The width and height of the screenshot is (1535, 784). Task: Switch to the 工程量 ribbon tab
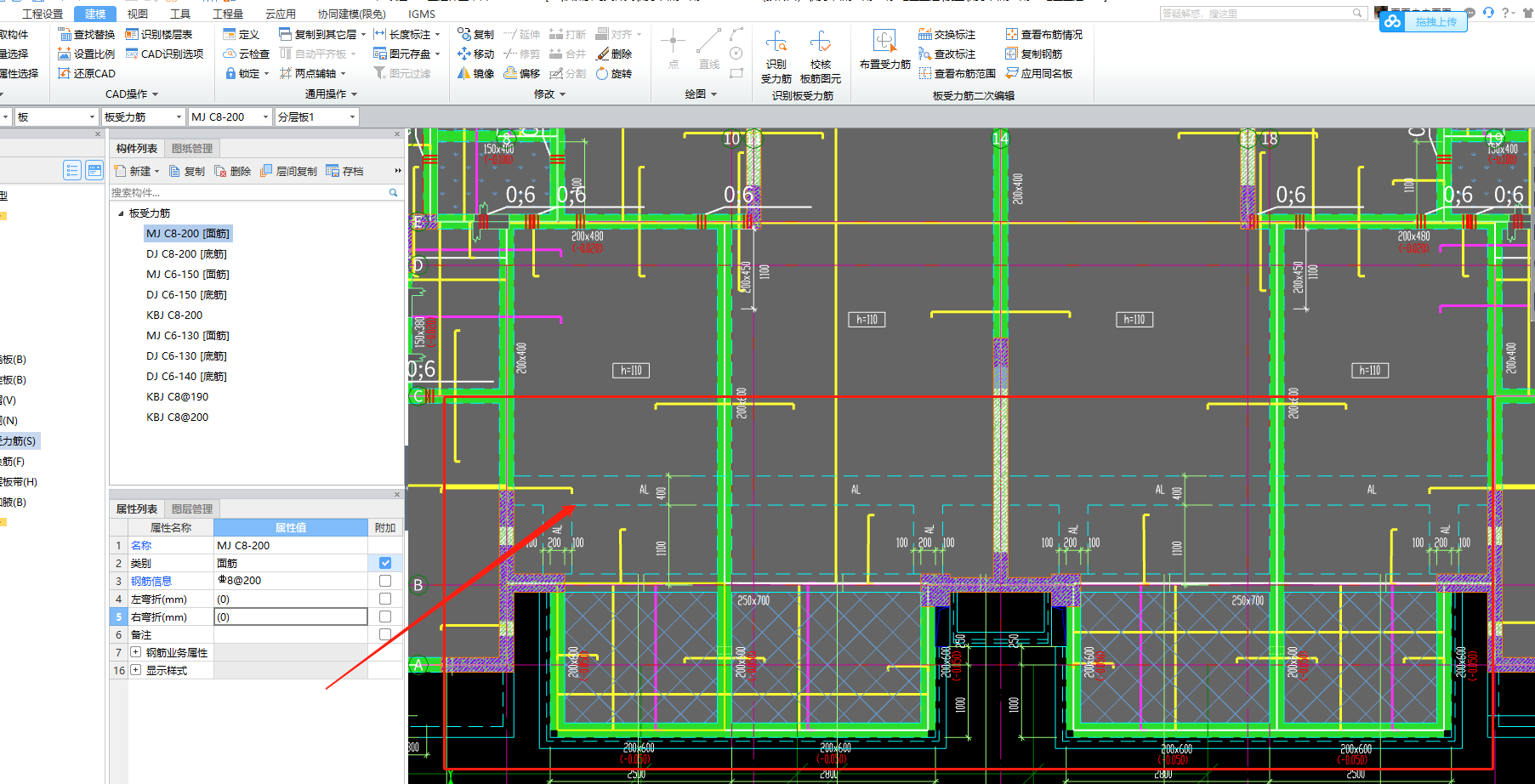pyautogui.click(x=228, y=14)
